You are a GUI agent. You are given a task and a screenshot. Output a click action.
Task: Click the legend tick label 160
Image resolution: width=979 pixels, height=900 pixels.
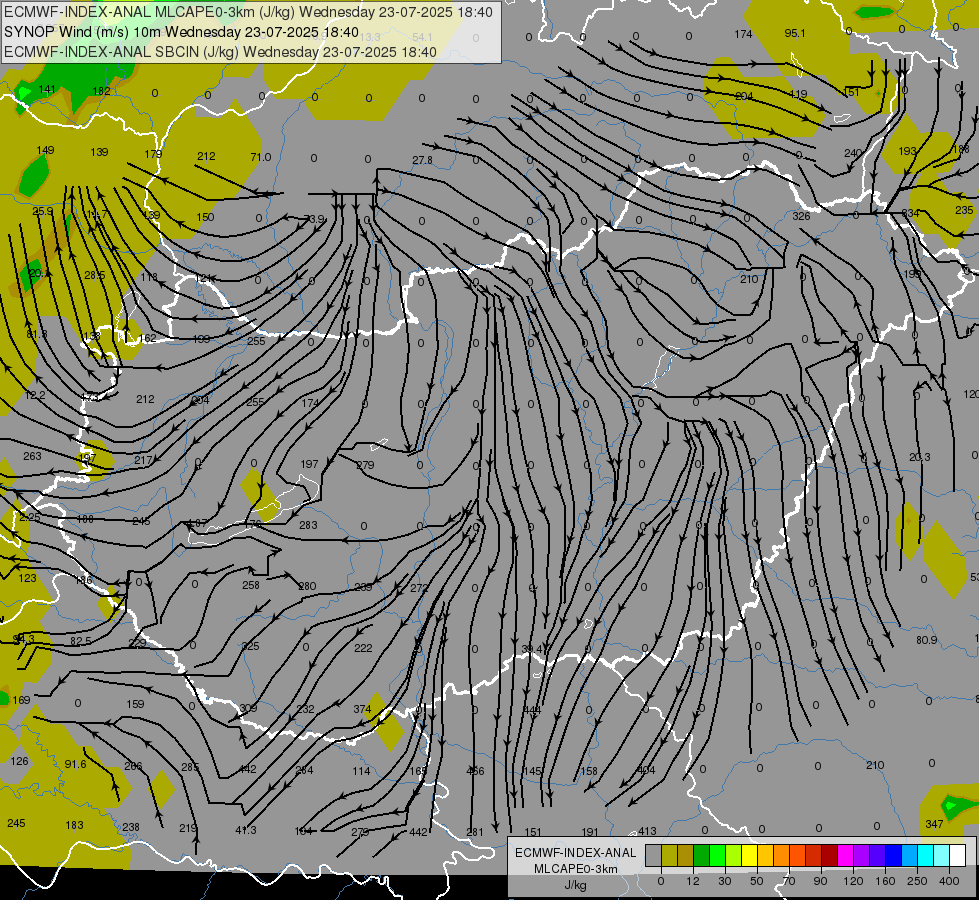pos(885,881)
